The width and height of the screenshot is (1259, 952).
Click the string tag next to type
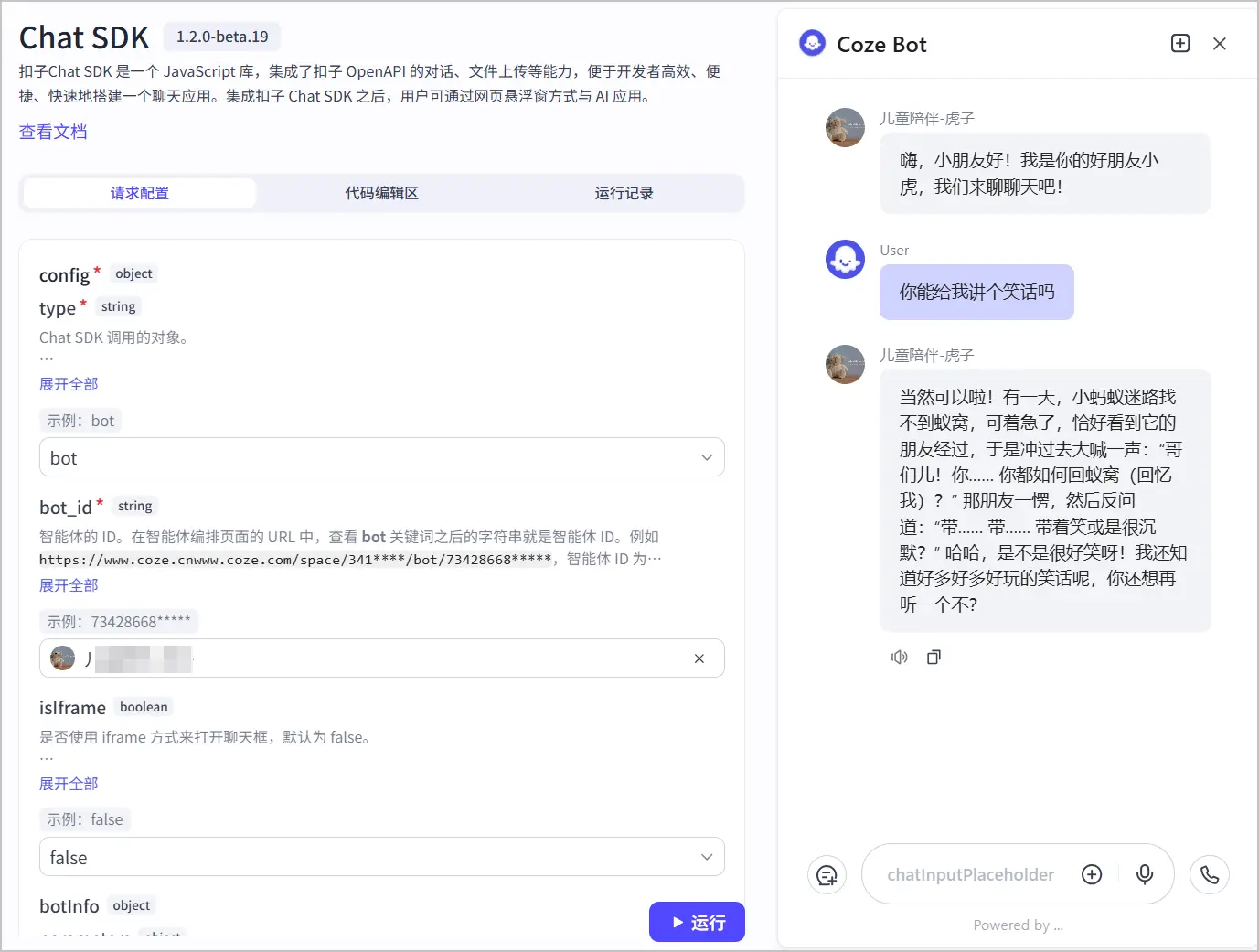click(x=119, y=306)
